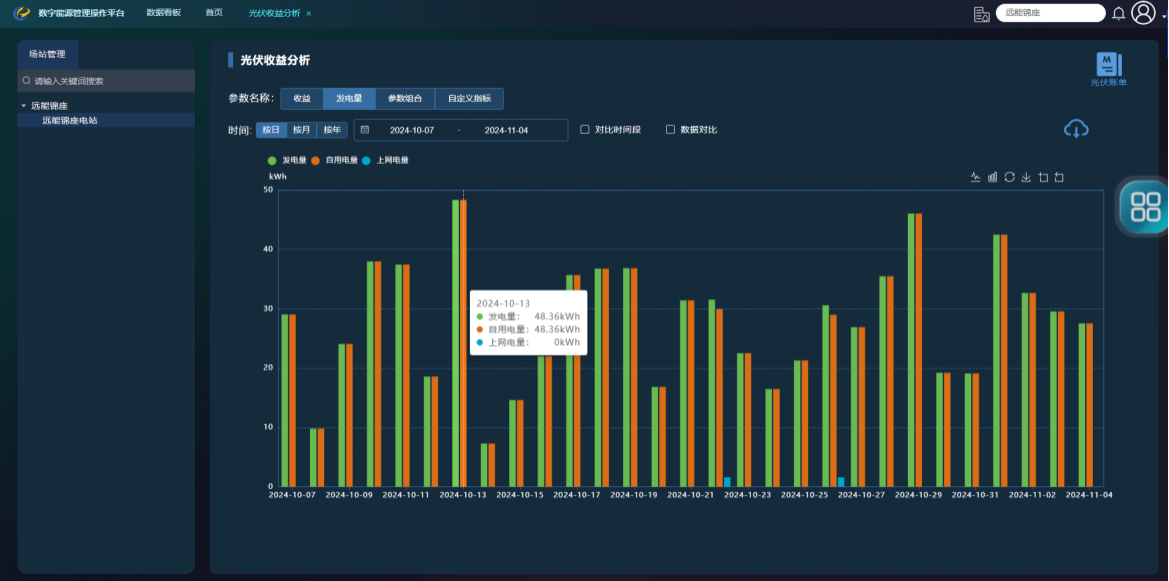This screenshot has height=581, width=1169.
Task: Switch chart to bar view icon
Action: (x=992, y=177)
